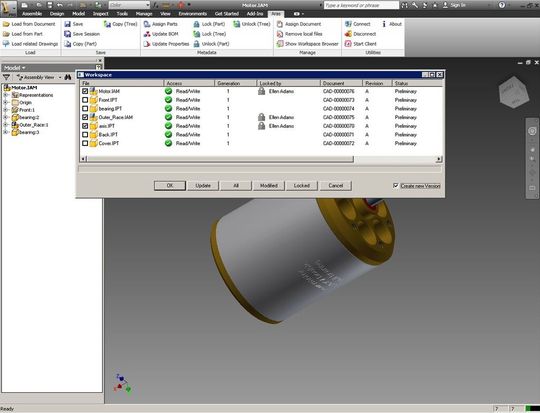Click the Lock (Part) padlock icon
540x413 pixels.
coord(196,24)
